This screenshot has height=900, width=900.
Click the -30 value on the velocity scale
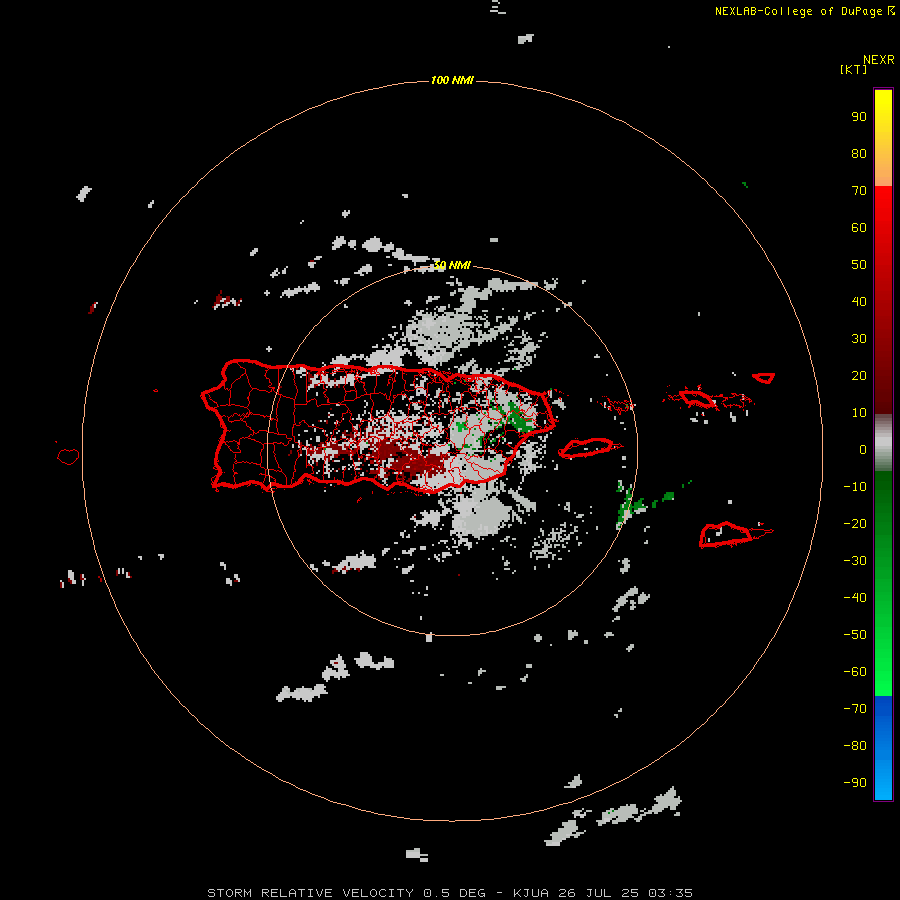(x=855, y=561)
